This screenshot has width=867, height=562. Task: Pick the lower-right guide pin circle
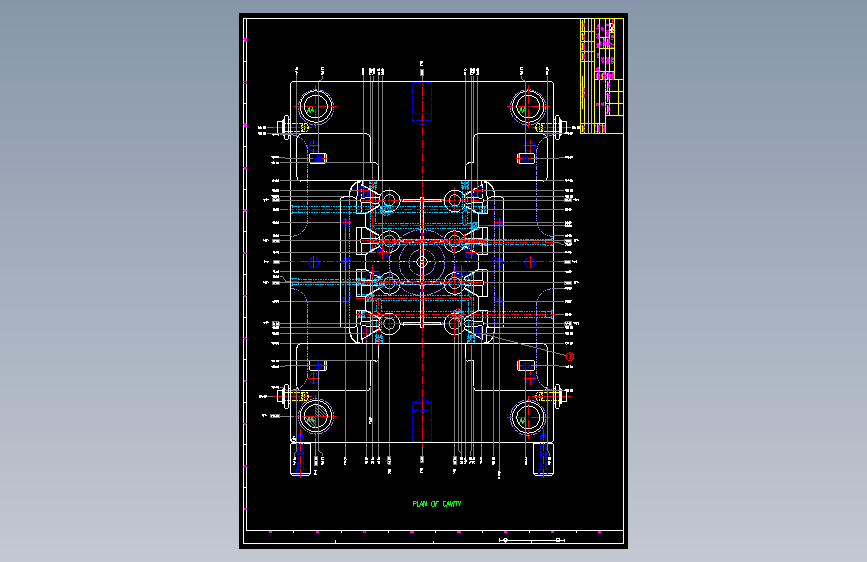(527, 417)
